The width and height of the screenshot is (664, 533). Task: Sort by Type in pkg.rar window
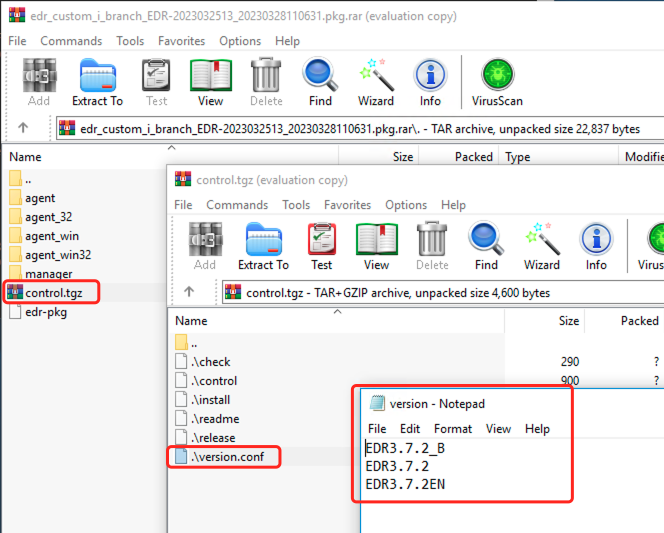click(517, 157)
